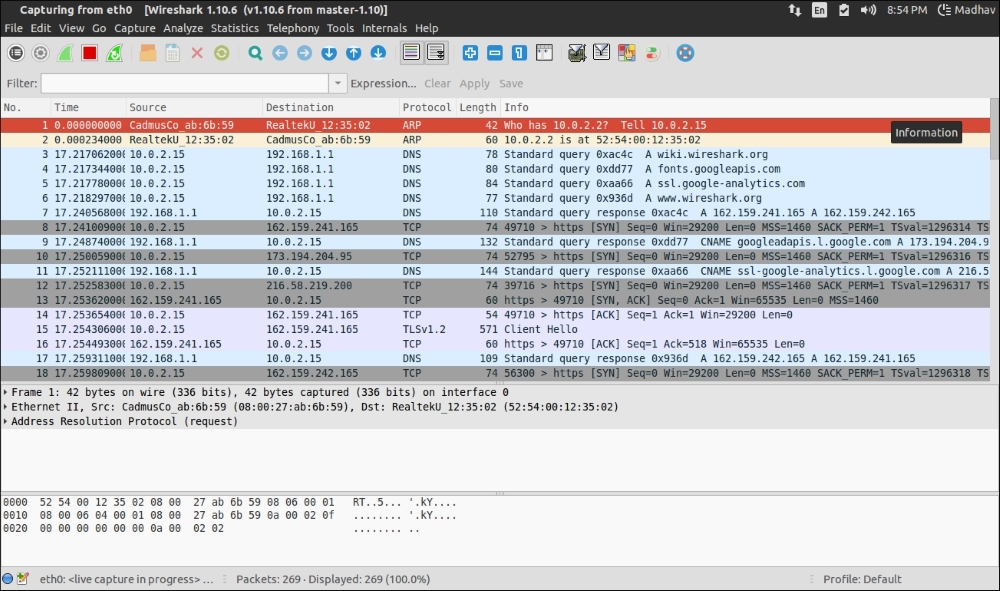Reset text to normal size icon
This screenshot has width=1000, height=591.
(519, 53)
